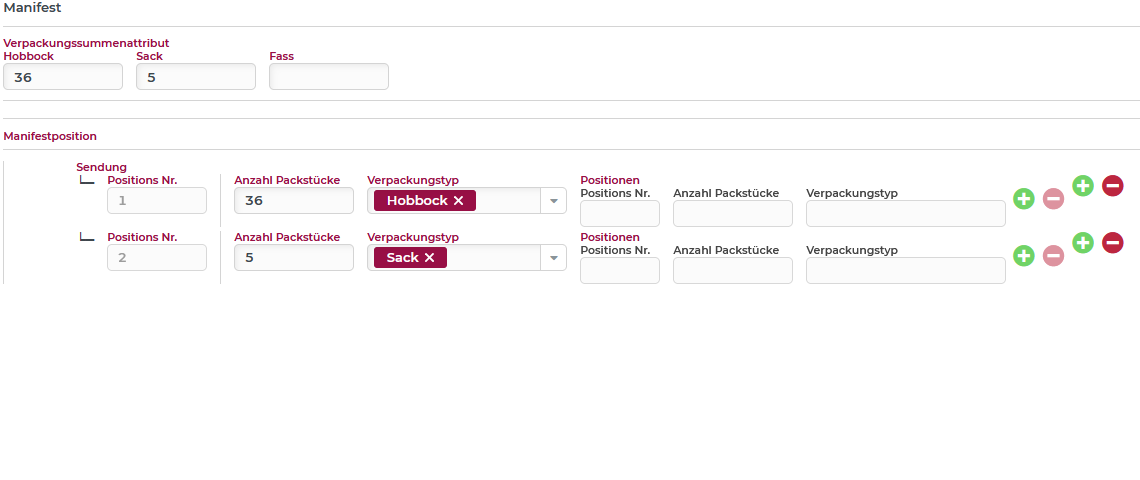Click Positionen Anzahl Packstücke field in second row
This screenshot has height=480, width=1140.
732,271
